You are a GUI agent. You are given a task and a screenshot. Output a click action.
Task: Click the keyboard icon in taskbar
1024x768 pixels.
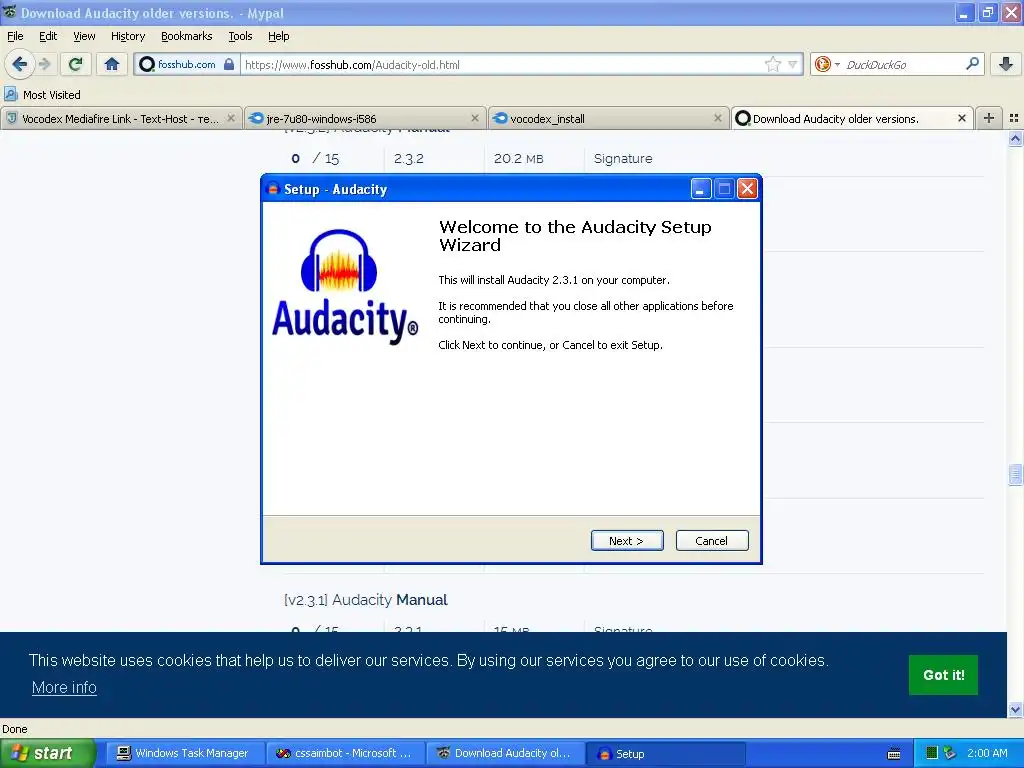pyautogui.click(x=894, y=754)
